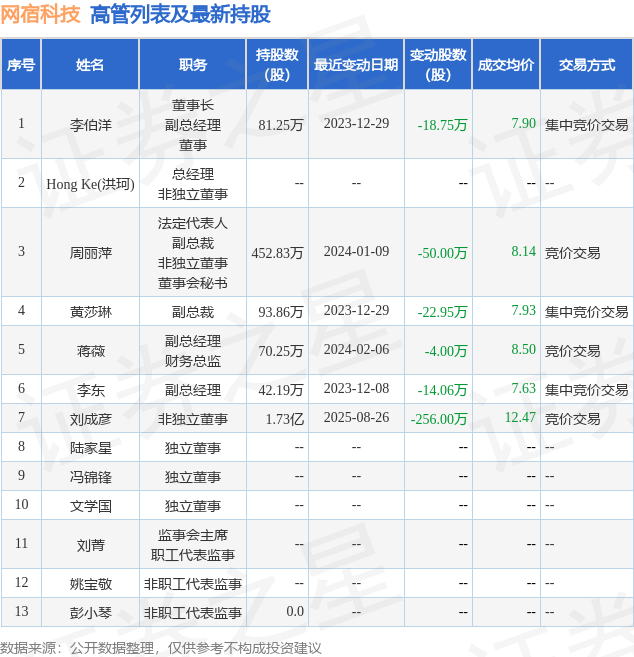The width and height of the screenshot is (634, 657).
Task: Click the name 彭小琴 in row 13
Action: [x=91, y=613]
